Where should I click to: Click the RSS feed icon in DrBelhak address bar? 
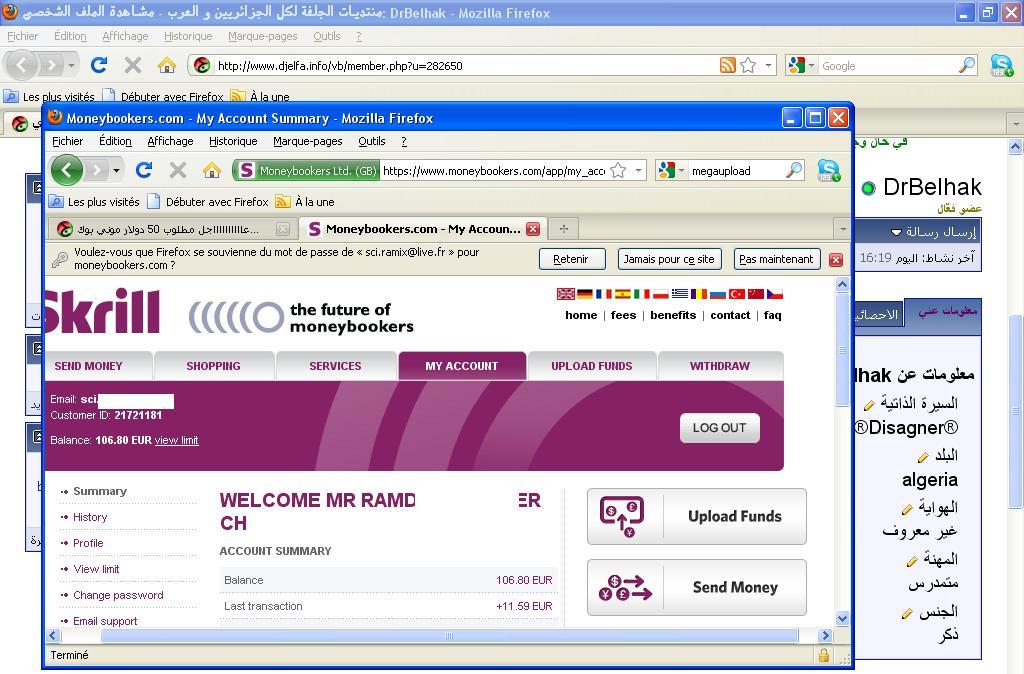[x=728, y=65]
